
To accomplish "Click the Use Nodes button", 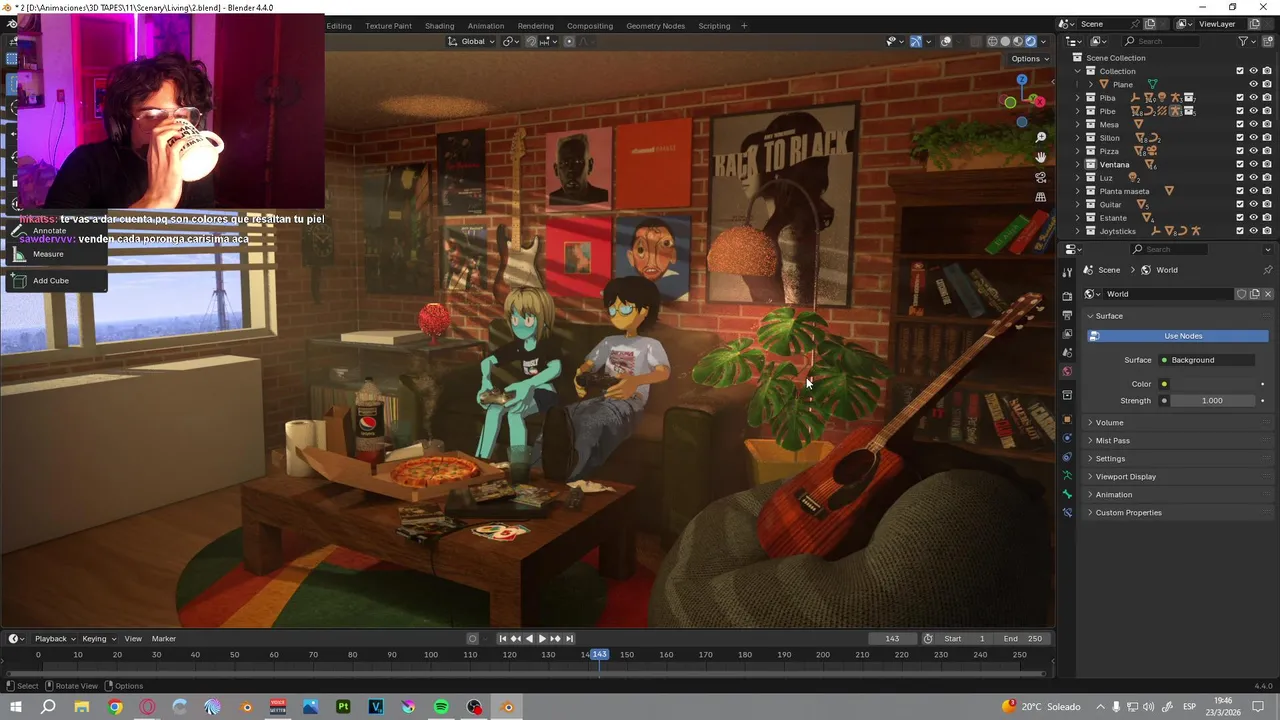I will (1178, 336).
